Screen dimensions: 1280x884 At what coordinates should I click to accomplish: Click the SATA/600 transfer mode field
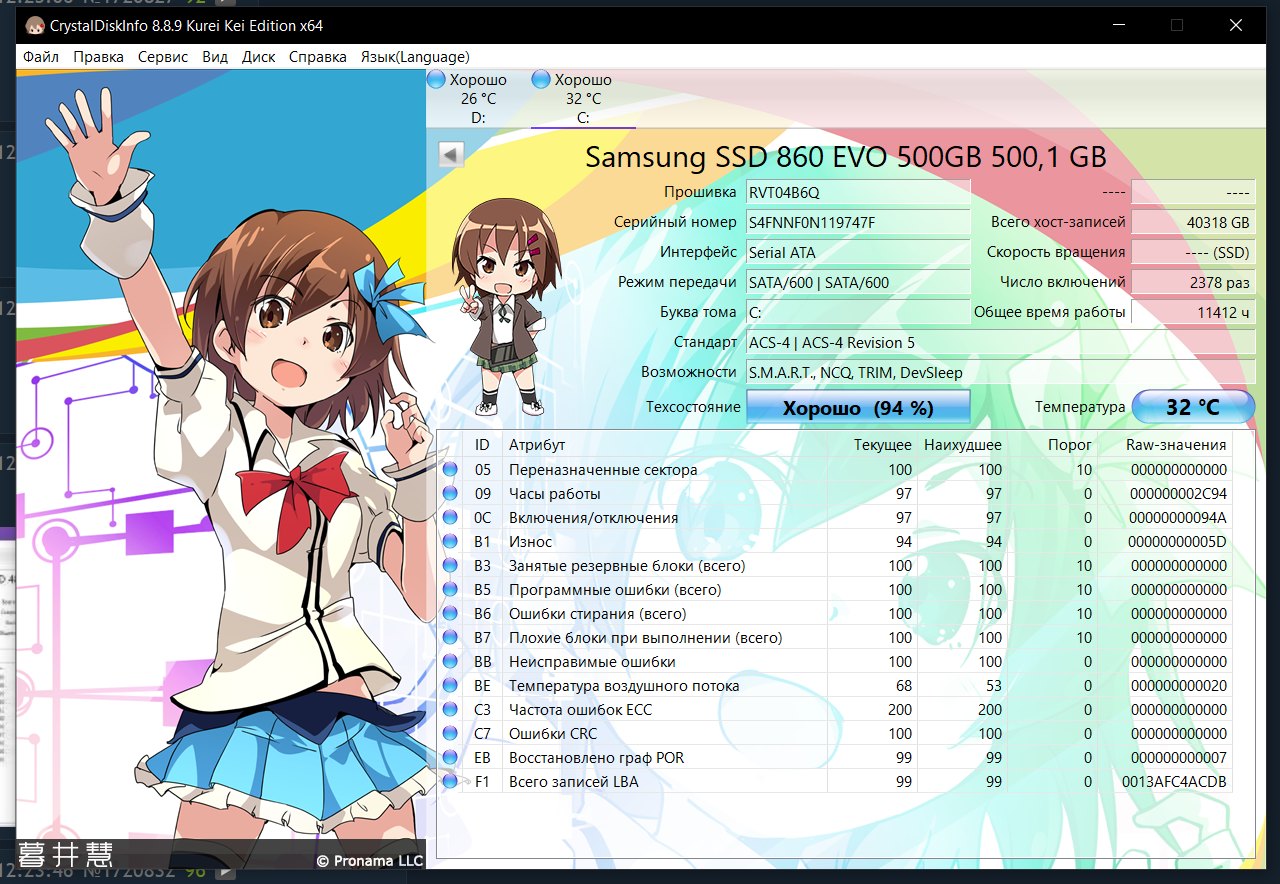pos(859,282)
